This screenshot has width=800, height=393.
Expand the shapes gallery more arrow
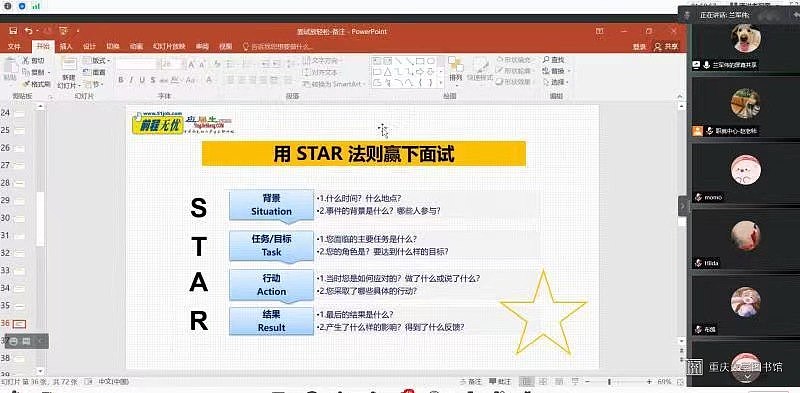pos(442,83)
